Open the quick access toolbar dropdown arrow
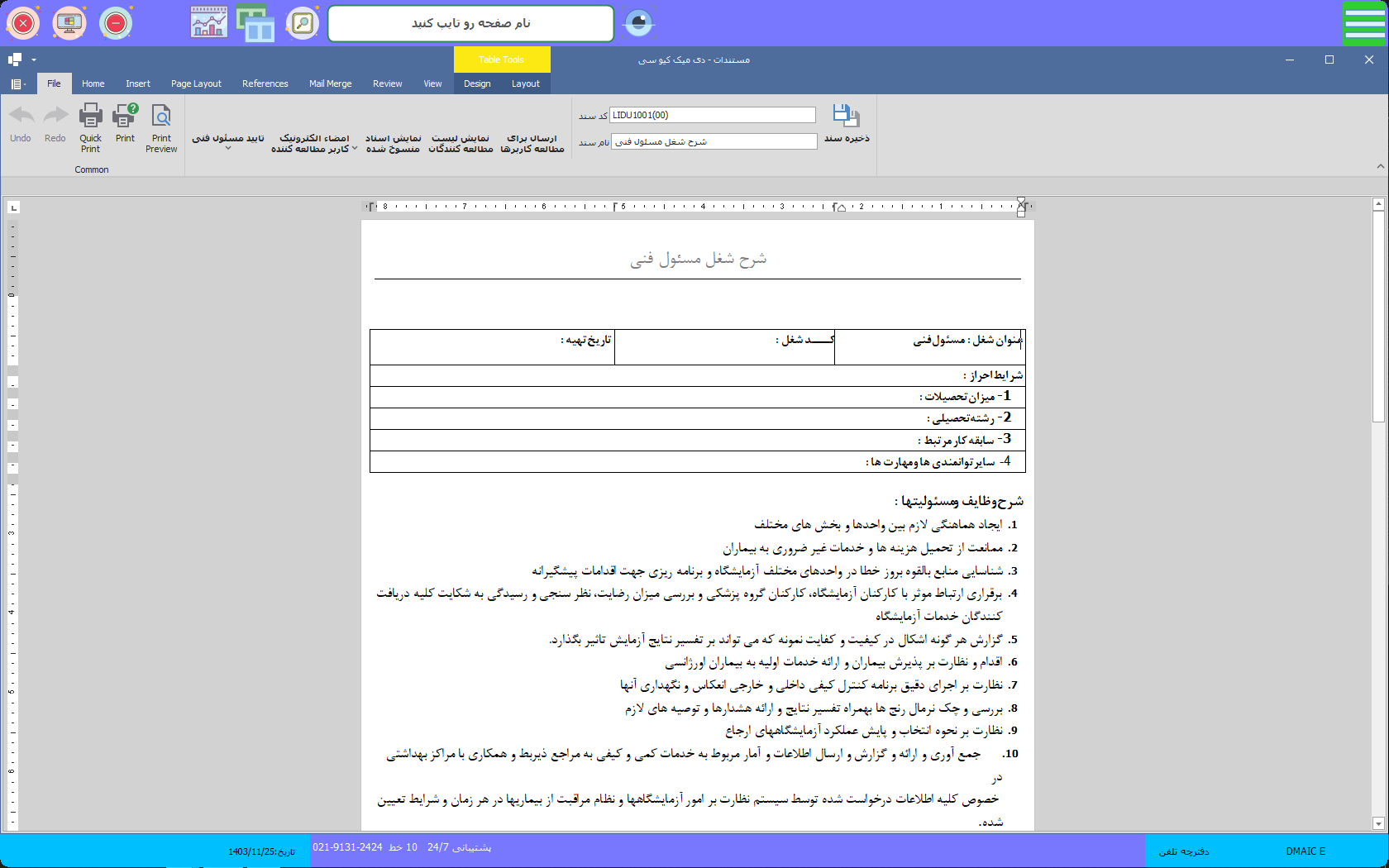This screenshot has height=868, width=1389. pyautogui.click(x=34, y=60)
